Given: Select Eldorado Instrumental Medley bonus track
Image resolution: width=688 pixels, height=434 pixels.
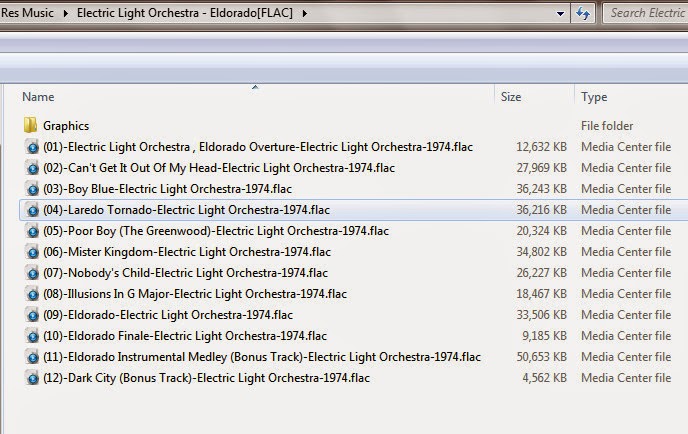Looking at the screenshot, I should coord(262,357).
